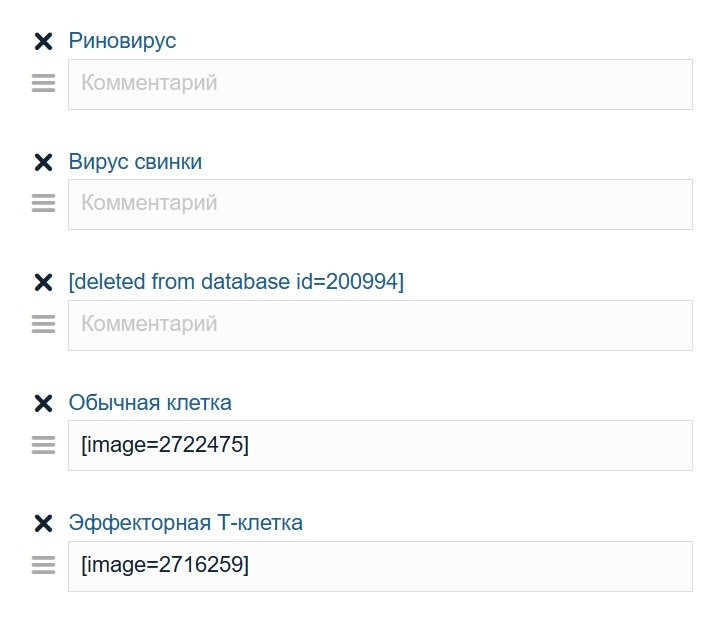Open the Обычная клетка link

coord(150,403)
